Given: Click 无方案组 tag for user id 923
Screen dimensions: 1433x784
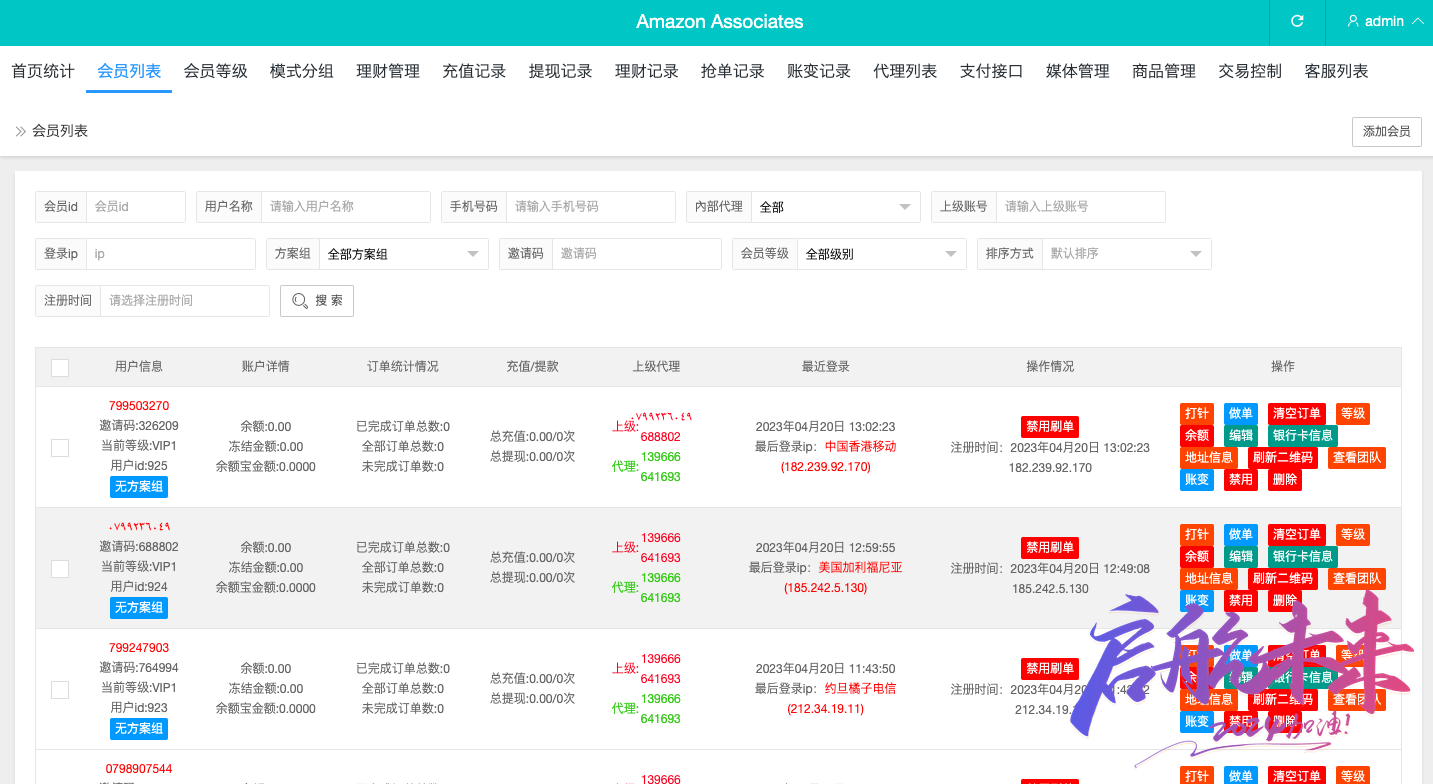Looking at the screenshot, I should (x=139, y=729).
